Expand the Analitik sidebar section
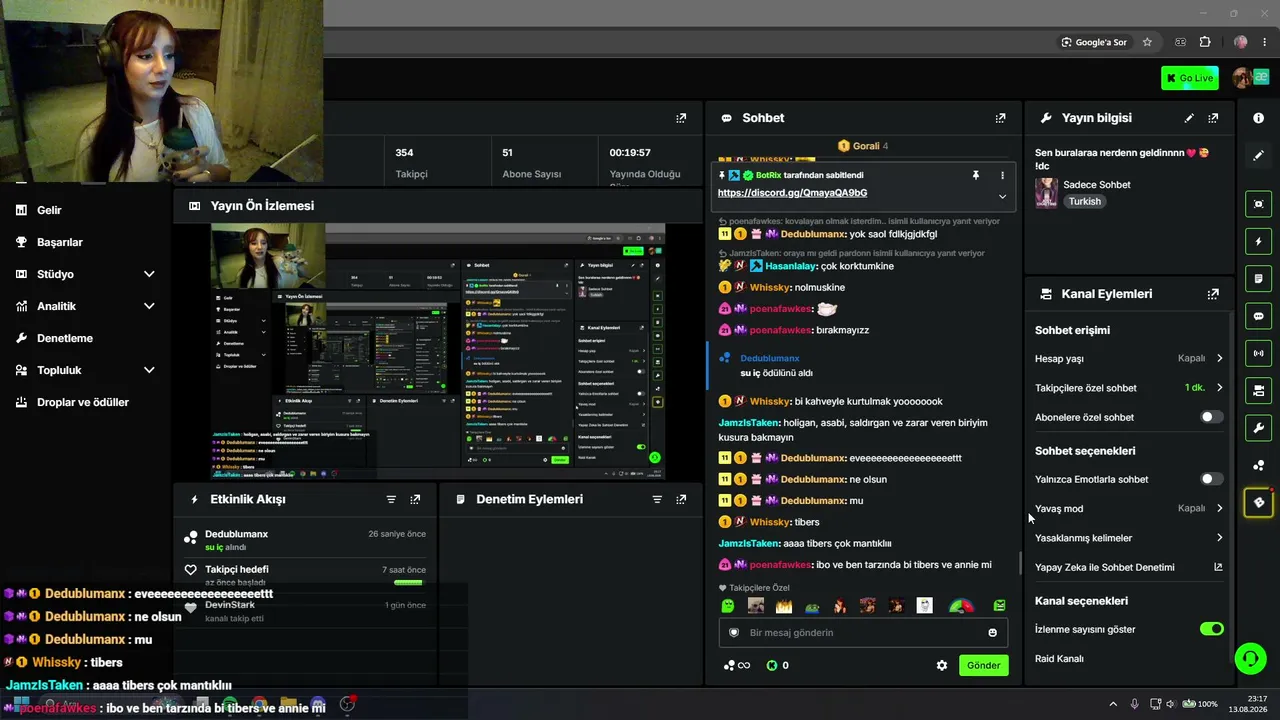The width and height of the screenshot is (1280, 720). (x=149, y=306)
